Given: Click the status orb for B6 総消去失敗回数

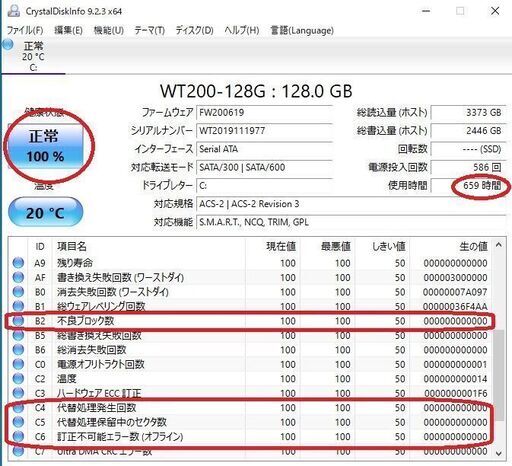Looking at the screenshot, I should point(18,350).
